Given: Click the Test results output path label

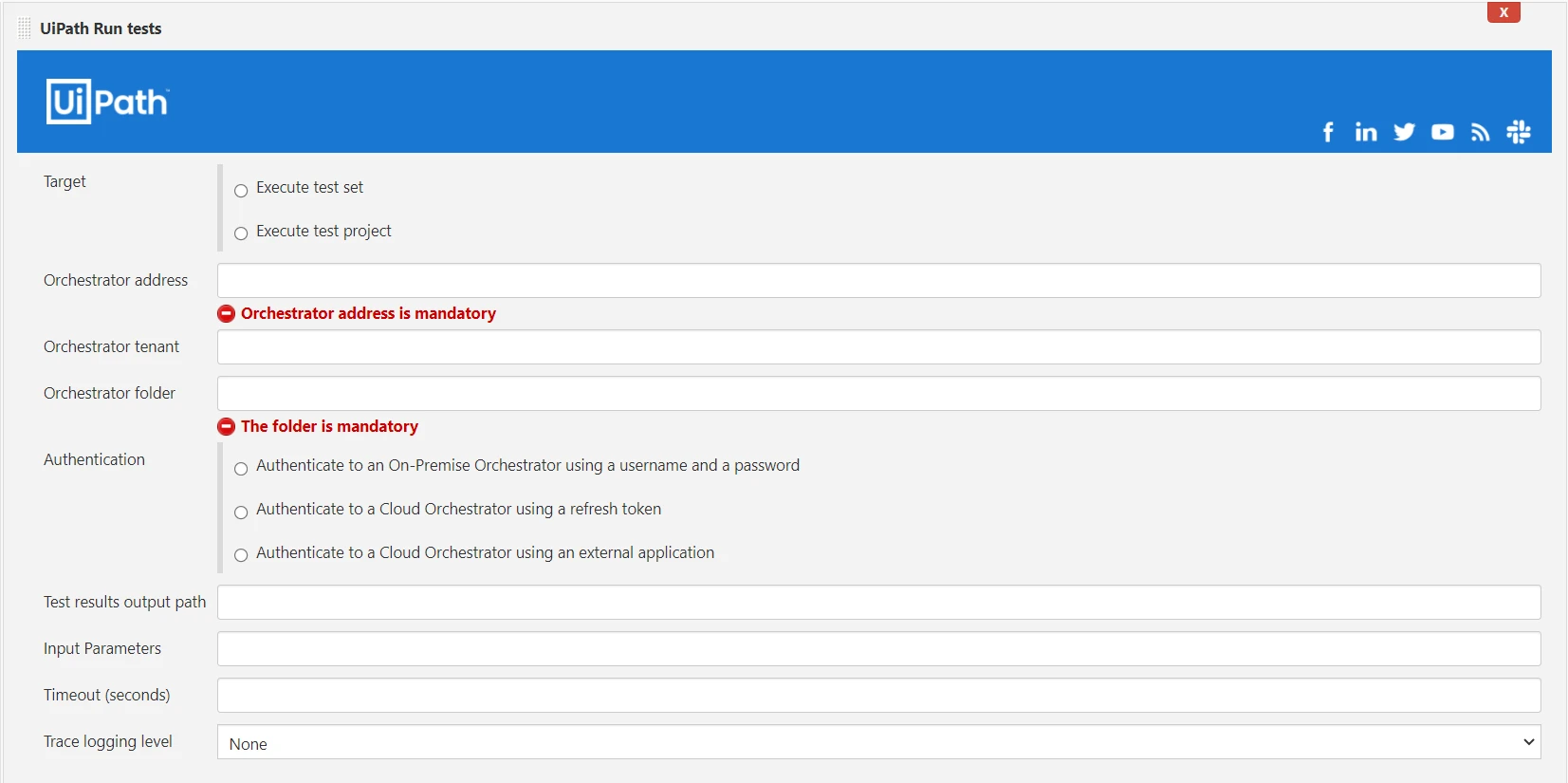Looking at the screenshot, I should (124, 602).
